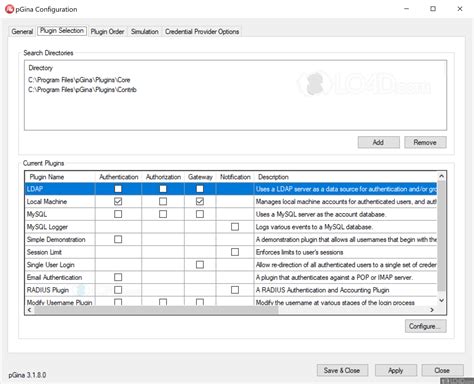Select the Modify Username Plugin name
The height and width of the screenshot is (384, 474).
[60, 303]
